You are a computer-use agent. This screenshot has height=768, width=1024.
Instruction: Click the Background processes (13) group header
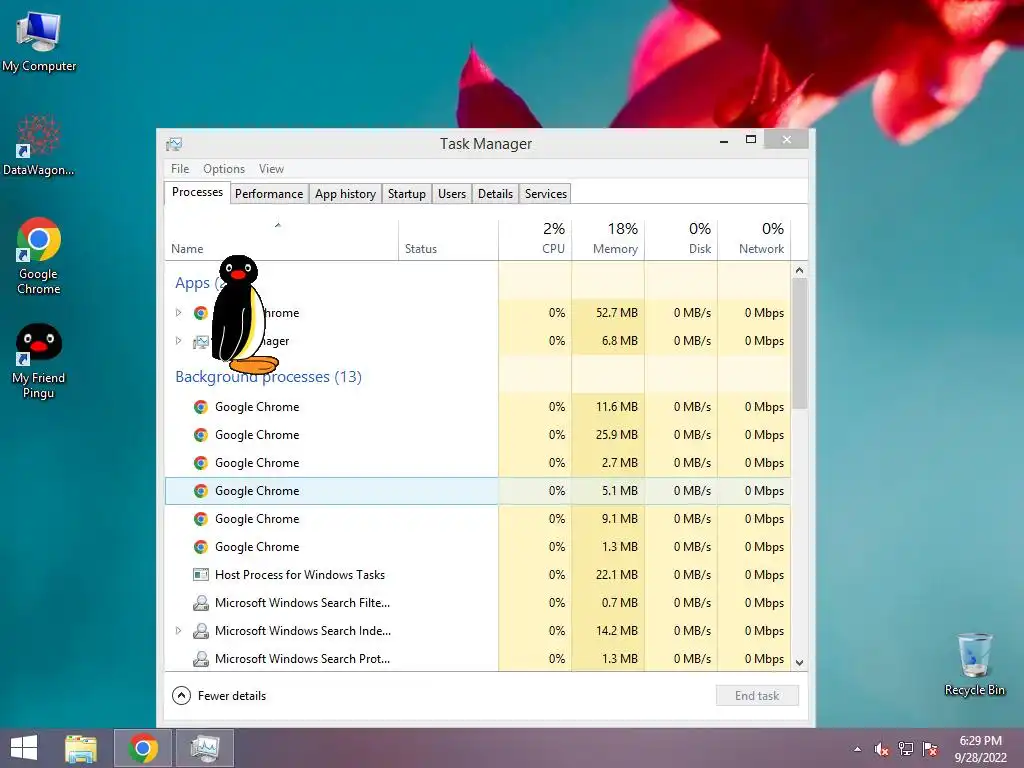(x=268, y=377)
